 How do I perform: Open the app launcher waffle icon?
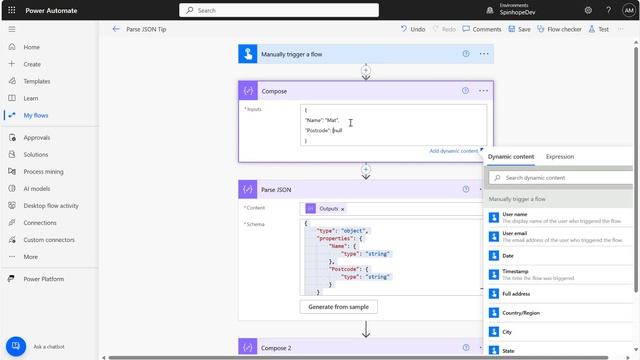coord(11,10)
